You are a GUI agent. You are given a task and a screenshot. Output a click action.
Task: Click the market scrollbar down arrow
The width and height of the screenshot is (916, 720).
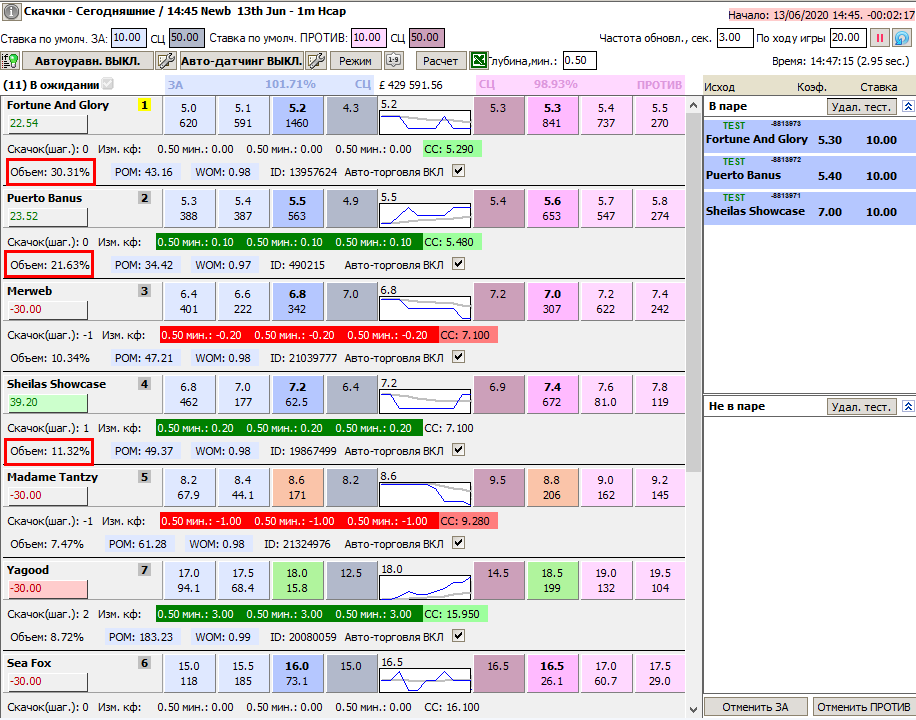(x=693, y=710)
